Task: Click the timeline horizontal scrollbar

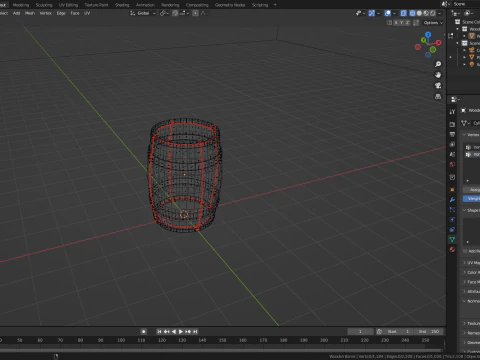Action: click(221, 350)
